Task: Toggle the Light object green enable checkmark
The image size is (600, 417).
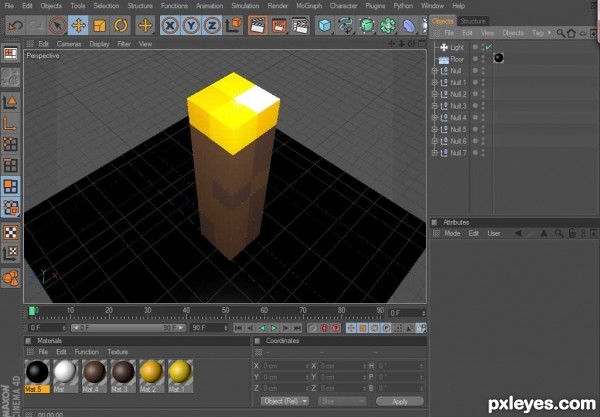Action: point(488,47)
